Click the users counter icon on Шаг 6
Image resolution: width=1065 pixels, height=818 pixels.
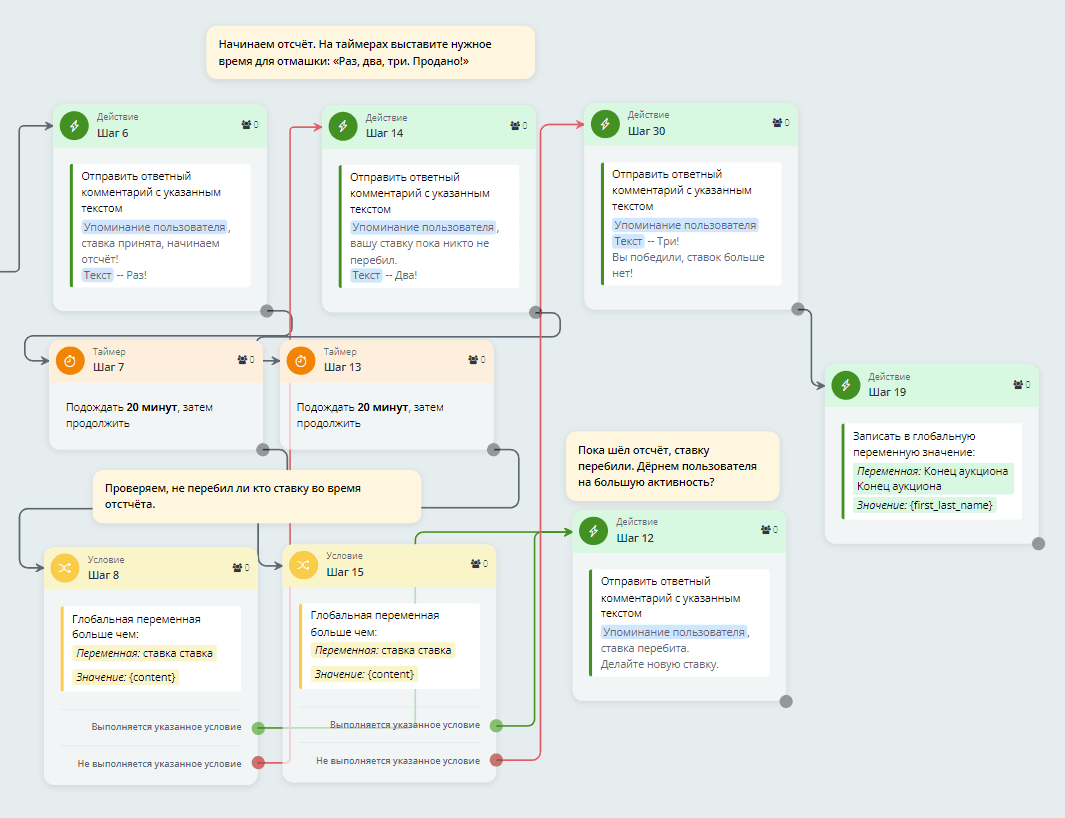pyautogui.click(x=249, y=125)
